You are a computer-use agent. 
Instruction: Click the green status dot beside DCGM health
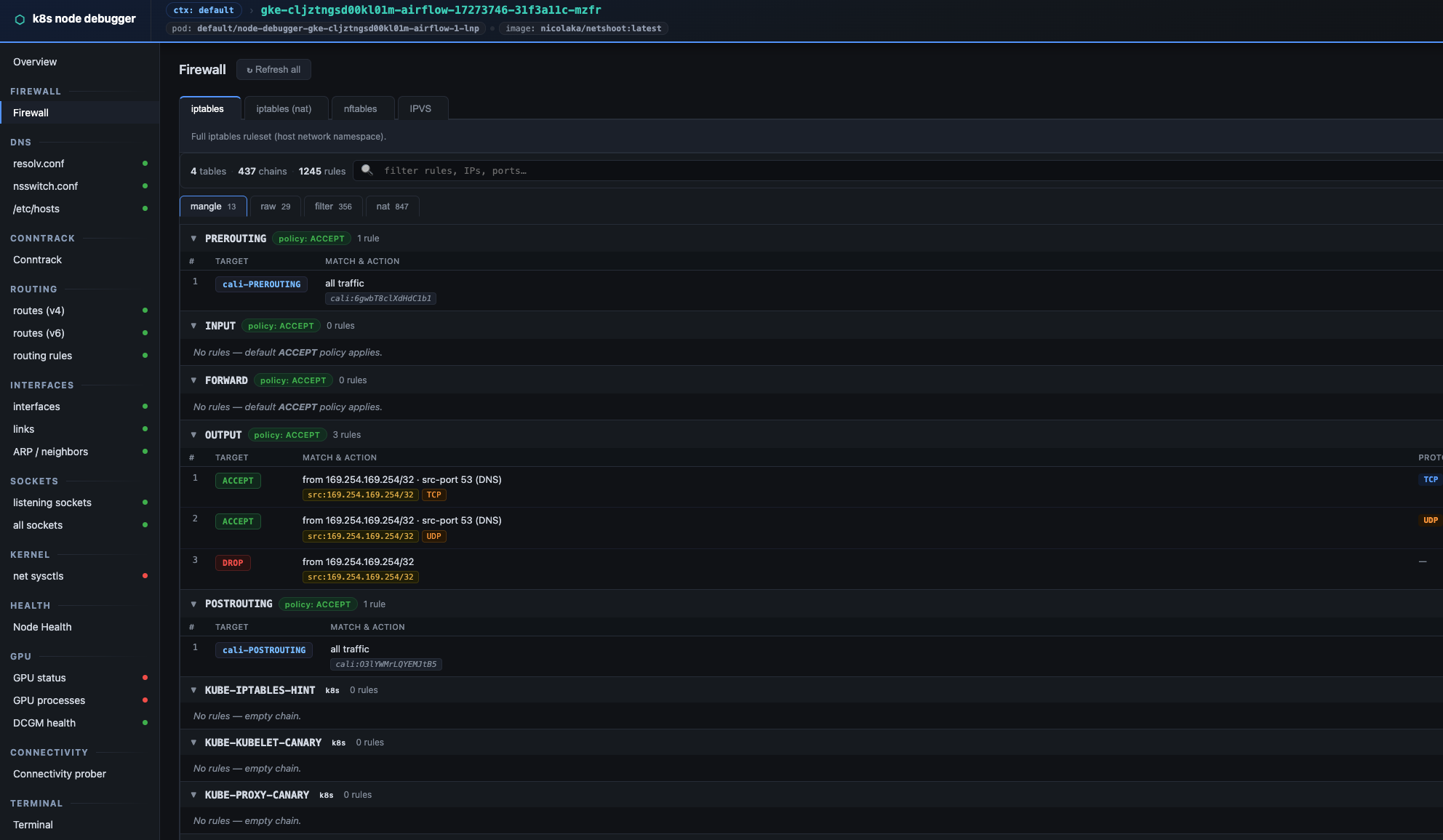pos(145,723)
